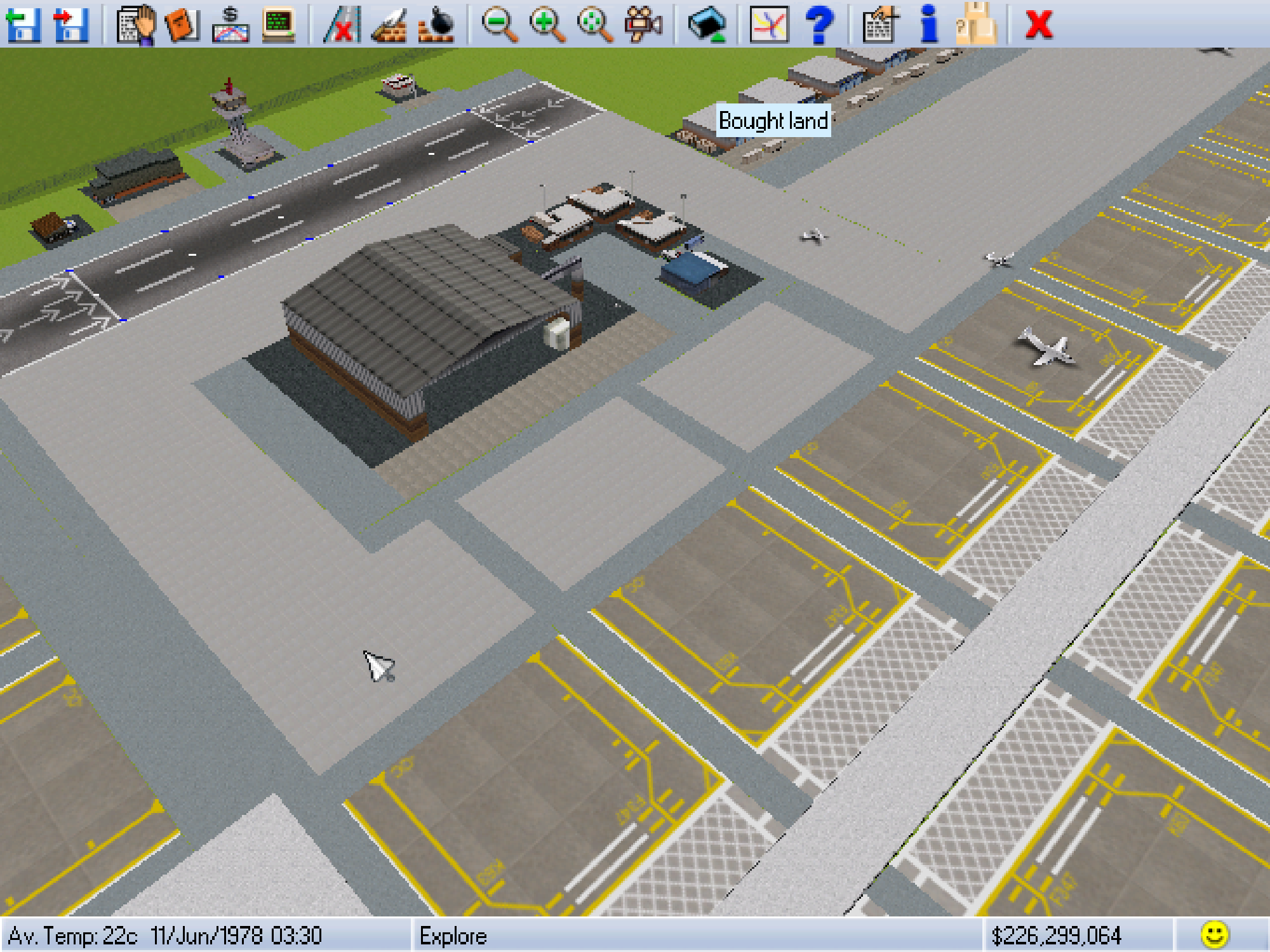Click the zoom-to-fit magnifier with target
The width and height of the screenshot is (1270, 952).
(595, 24)
